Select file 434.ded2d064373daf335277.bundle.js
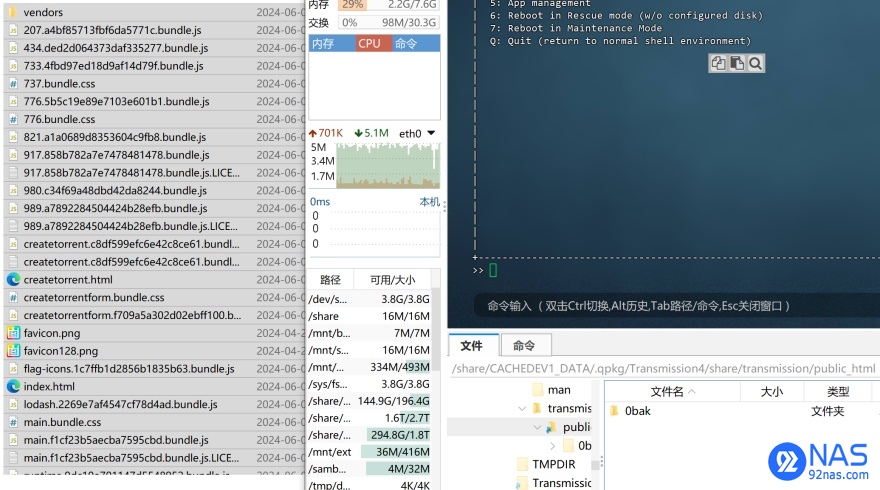This screenshot has height=490, width=880. 154,48
